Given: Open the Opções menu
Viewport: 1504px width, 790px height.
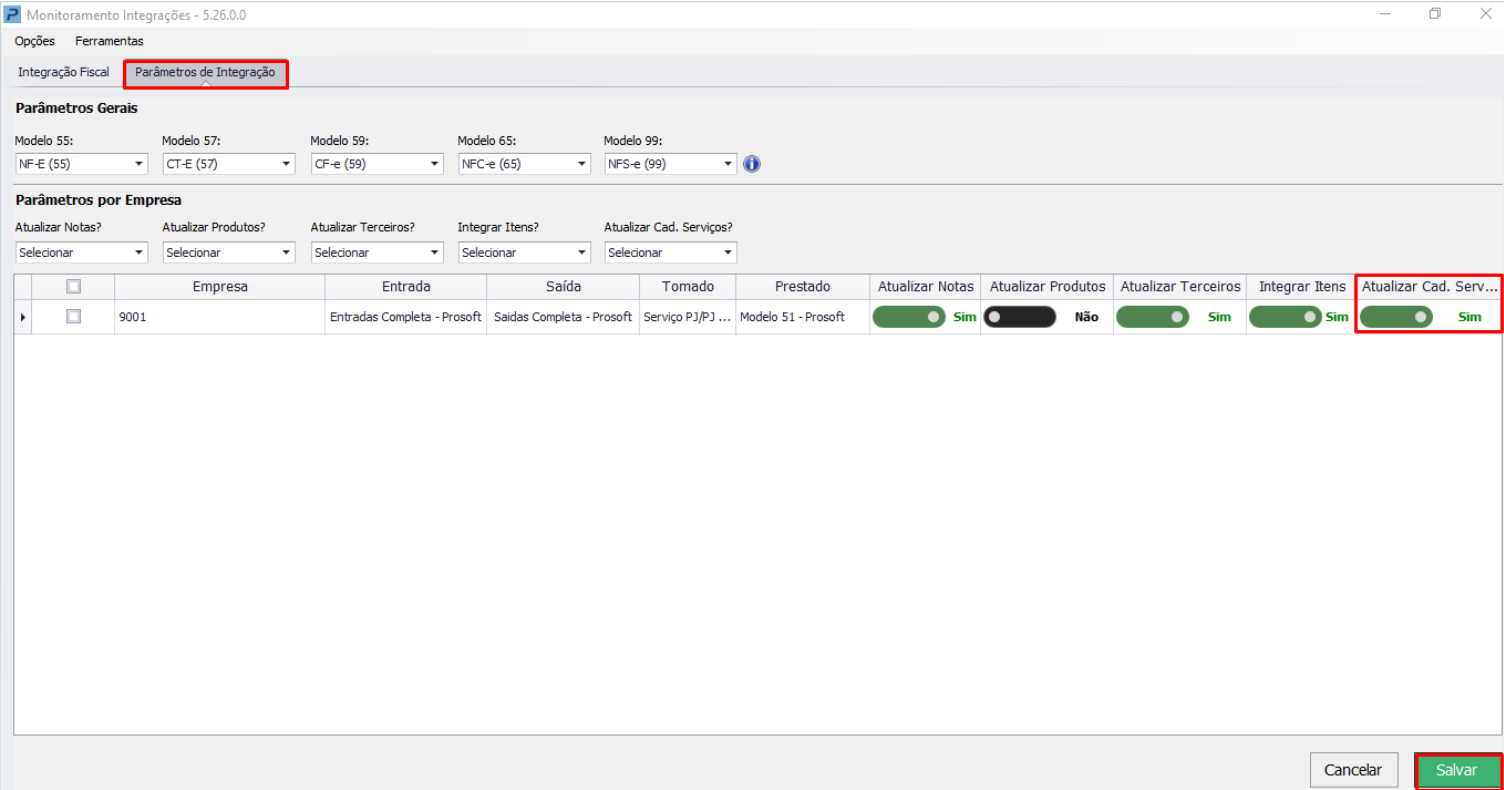Looking at the screenshot, I should pyautogui.click(x=35, y=41).
